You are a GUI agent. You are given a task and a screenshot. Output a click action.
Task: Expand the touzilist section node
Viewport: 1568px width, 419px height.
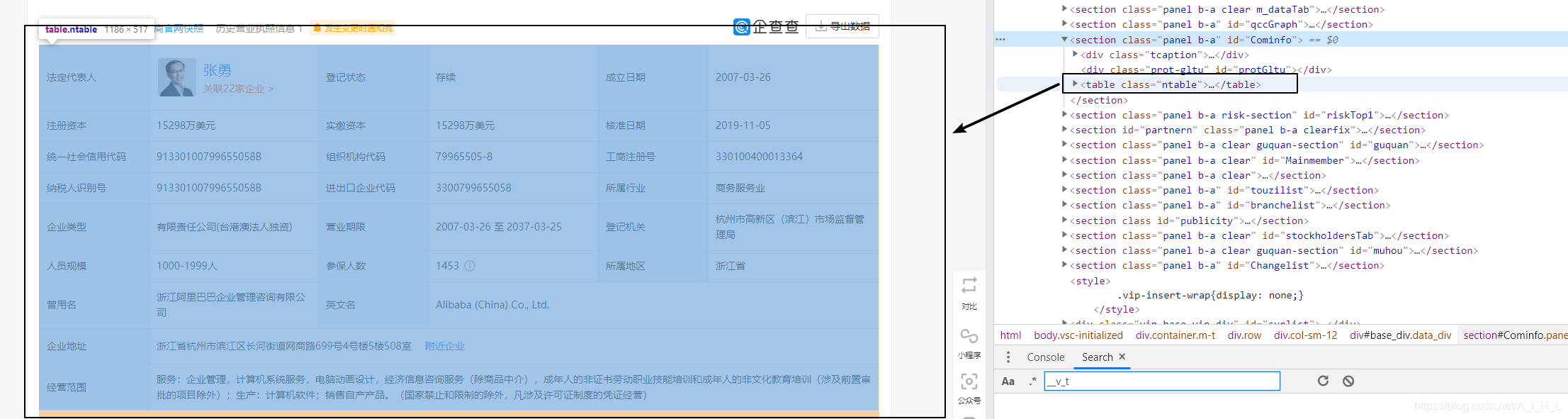pyautogui.click(x=1064, y=189)
